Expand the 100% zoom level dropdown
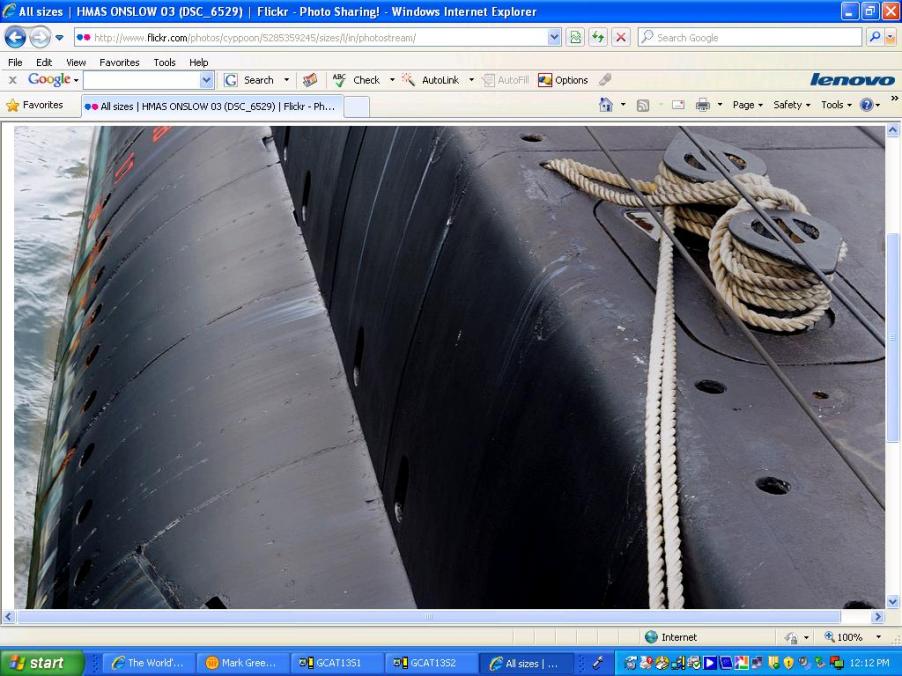 (x=879, y=637)
